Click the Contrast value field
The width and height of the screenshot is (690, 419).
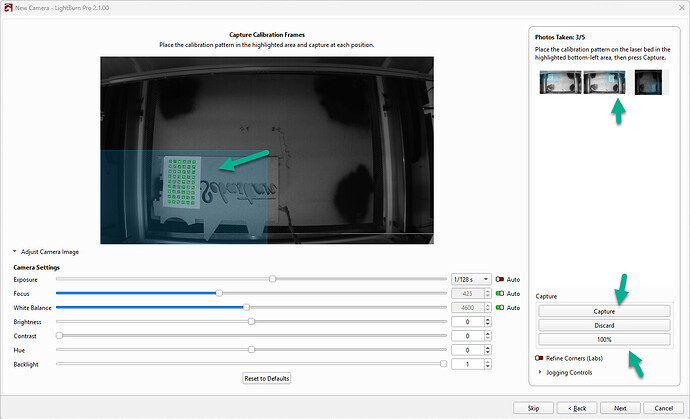tap(468, 336)
